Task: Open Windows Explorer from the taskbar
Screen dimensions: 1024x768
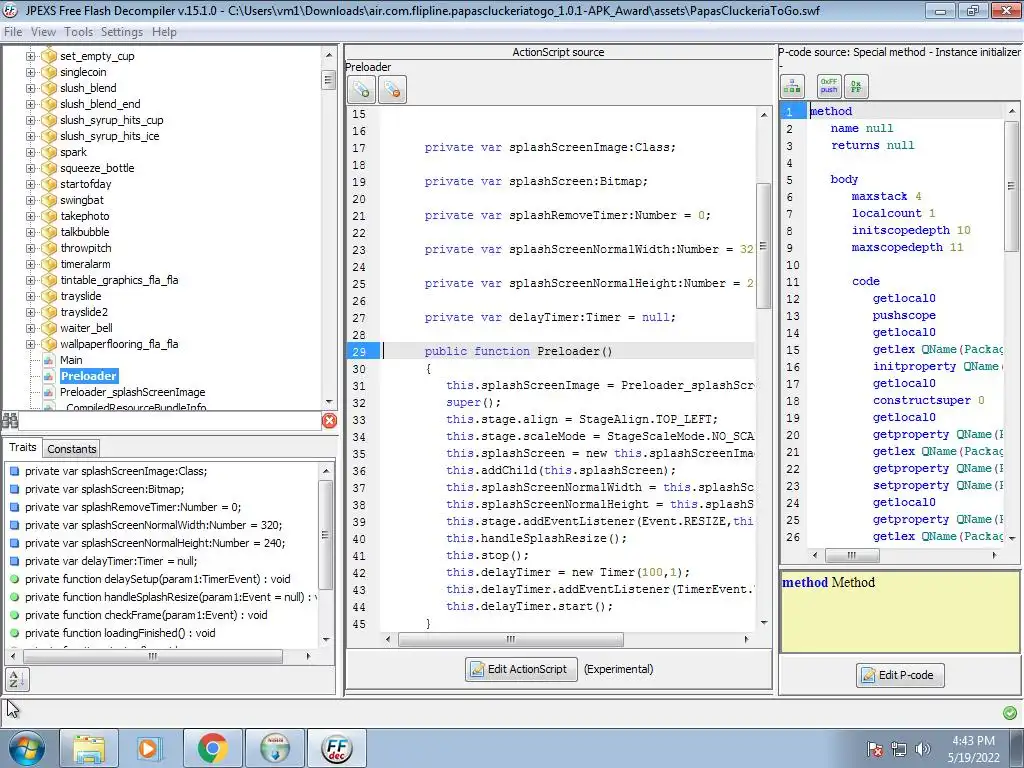Action: (89, 748)
